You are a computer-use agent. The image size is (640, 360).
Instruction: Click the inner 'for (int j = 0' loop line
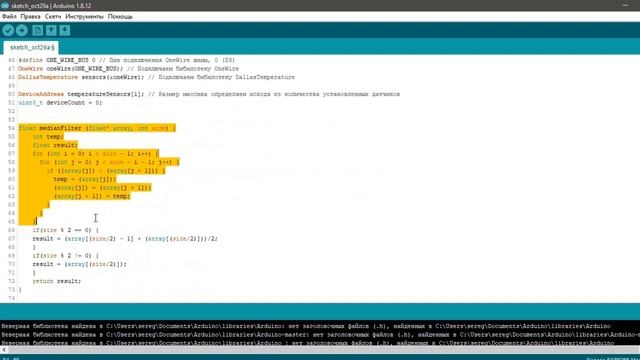tap(109, 162)
